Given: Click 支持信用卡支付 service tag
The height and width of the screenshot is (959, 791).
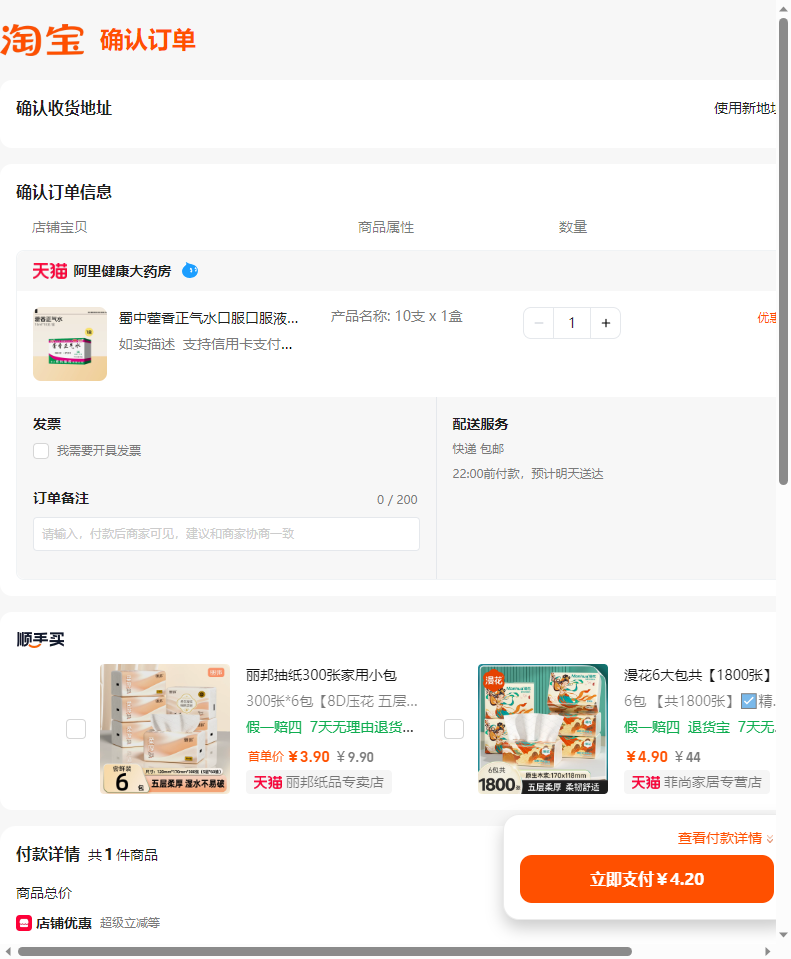Looking at the screenshot, I should pos(237,344).
